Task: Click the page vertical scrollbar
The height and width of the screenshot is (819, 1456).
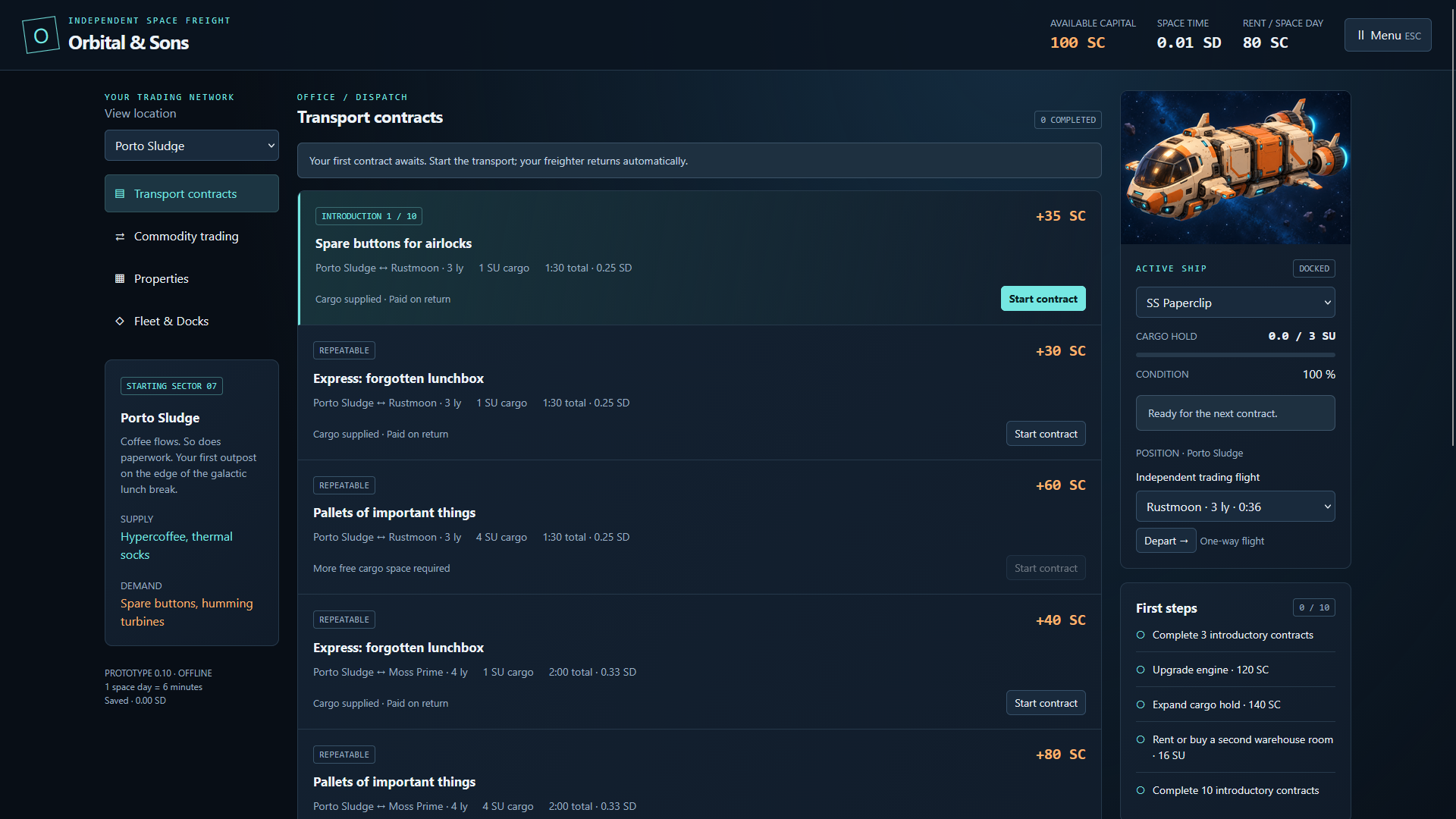Action: [1452, 227]
